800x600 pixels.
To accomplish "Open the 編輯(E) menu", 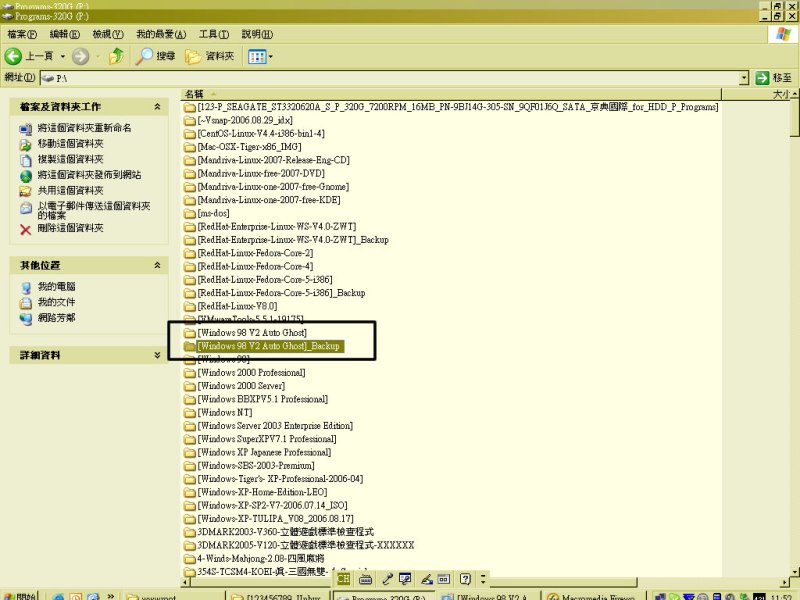I will [65, 34].
